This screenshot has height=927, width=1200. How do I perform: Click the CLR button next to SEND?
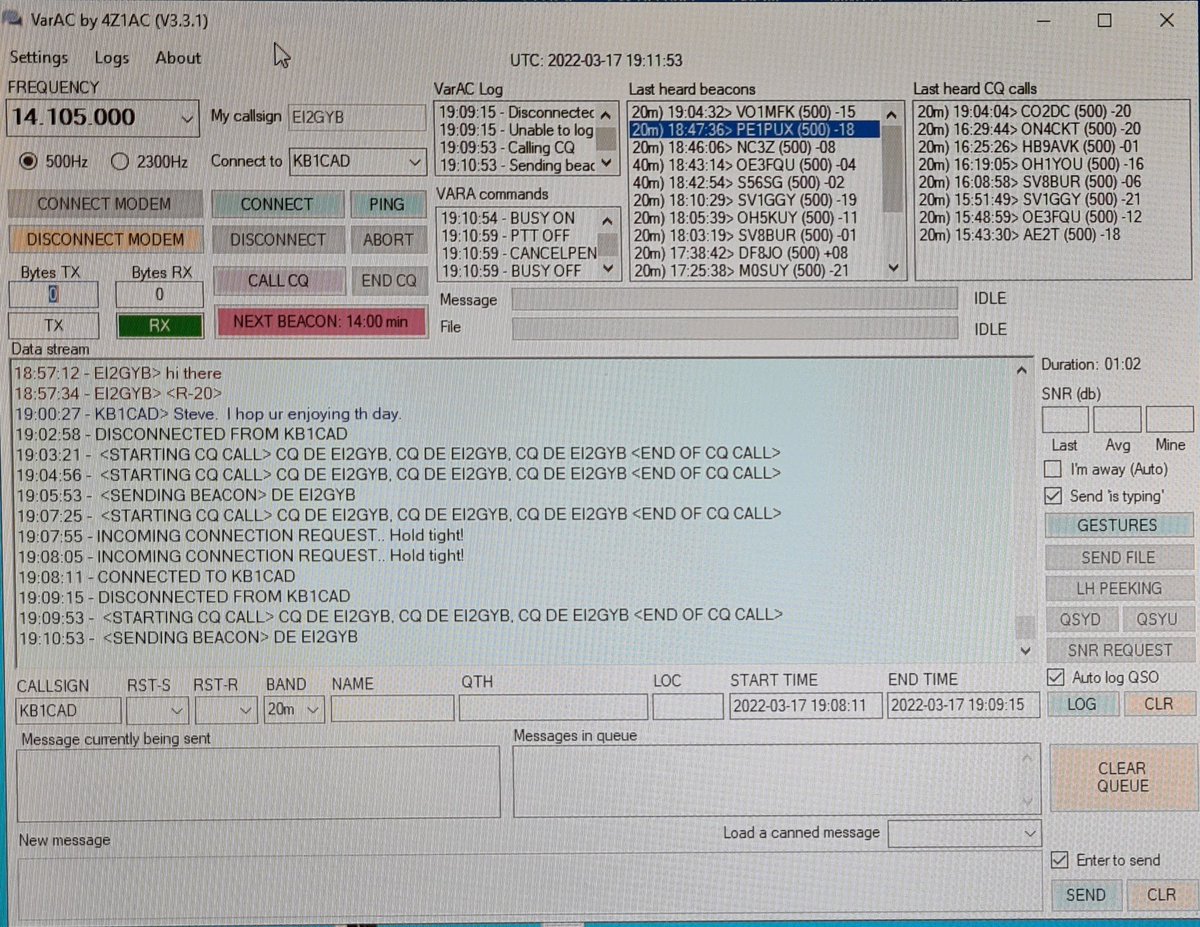tap(1161, 895)
